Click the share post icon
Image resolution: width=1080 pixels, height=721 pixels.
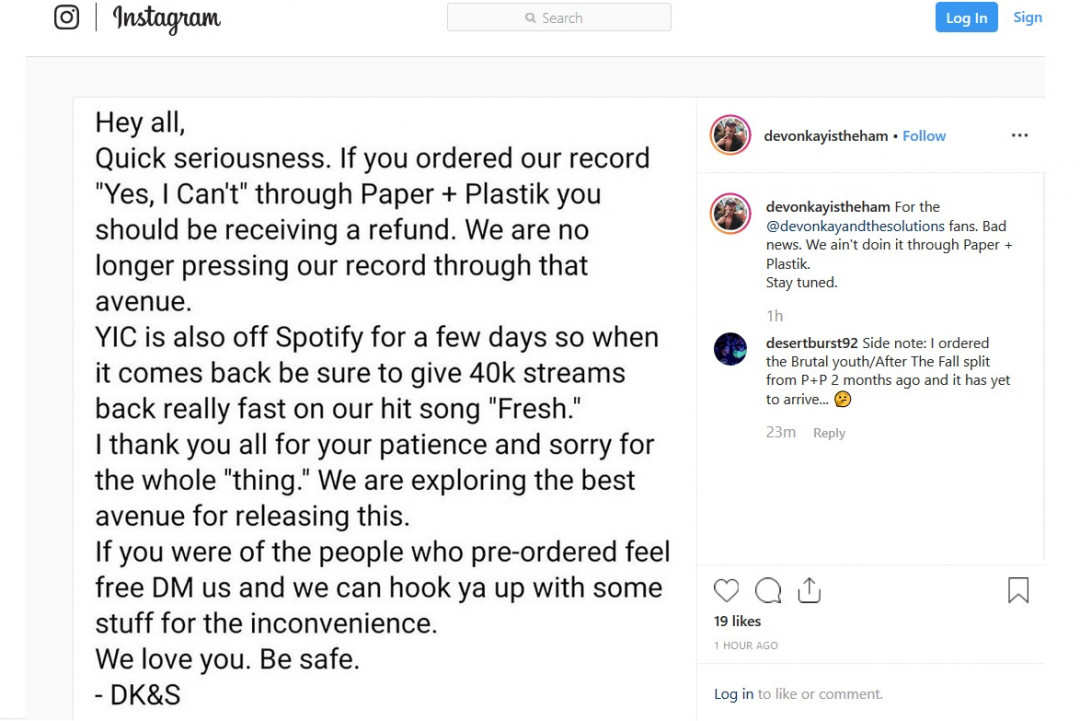(809, 590)
